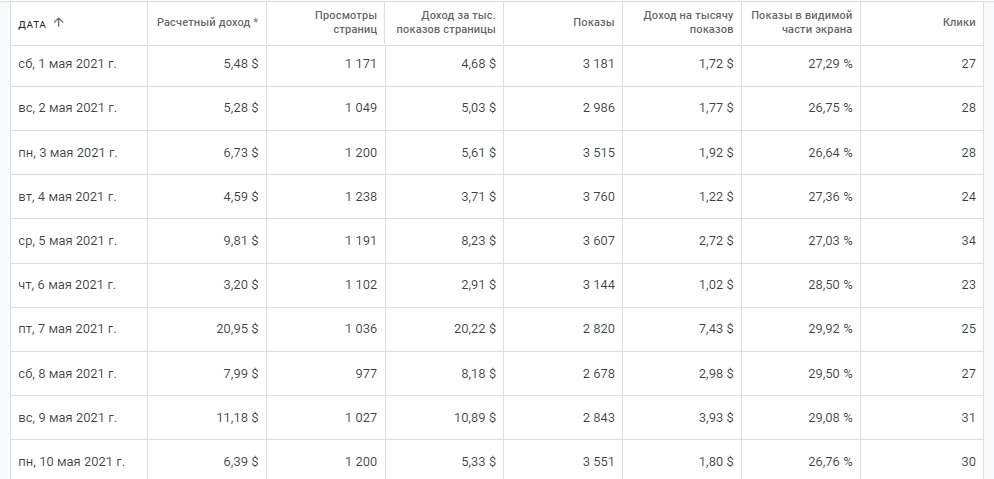Select the чт, 6 мая 2021 г. row
This screenshot has height=479, width=994.
pos(68,285)
